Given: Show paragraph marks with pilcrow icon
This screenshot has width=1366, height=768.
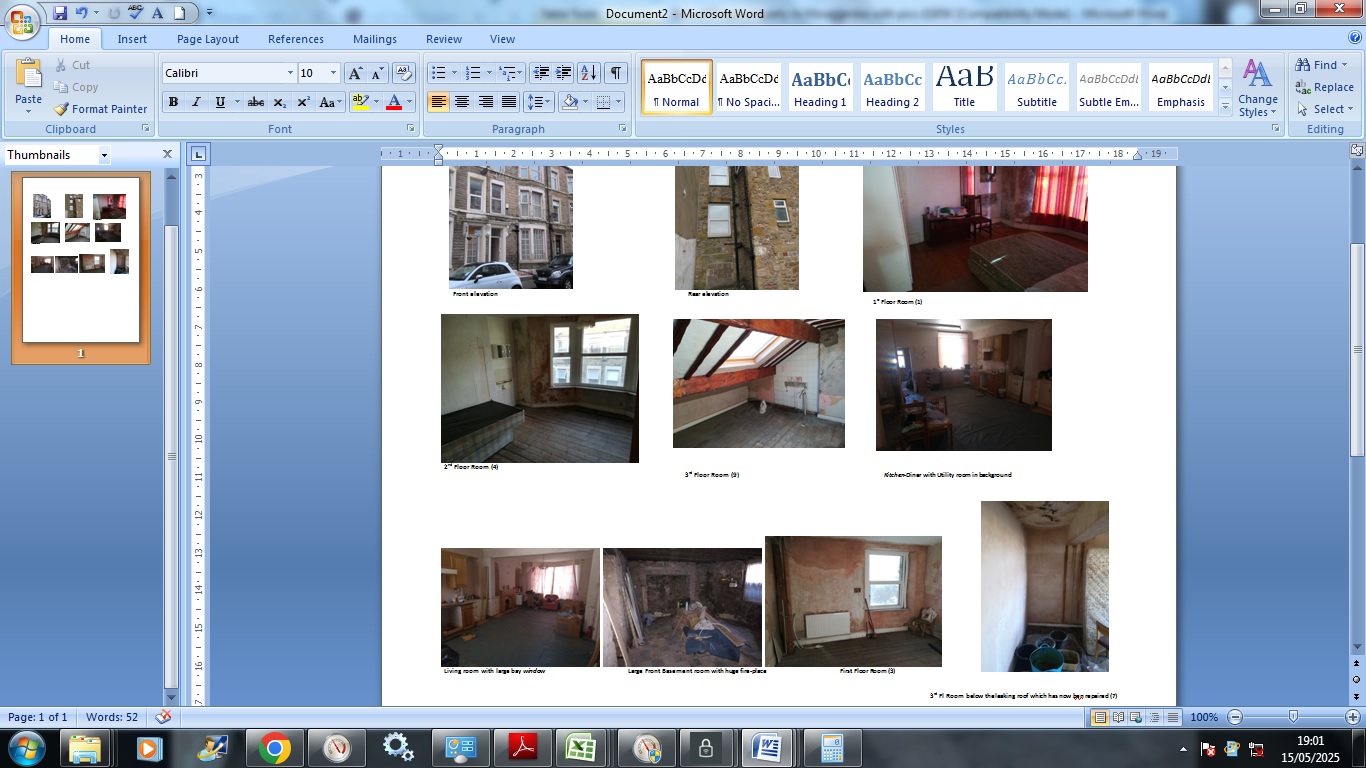Looking at the screenshot, I should [x=616, y=73].
